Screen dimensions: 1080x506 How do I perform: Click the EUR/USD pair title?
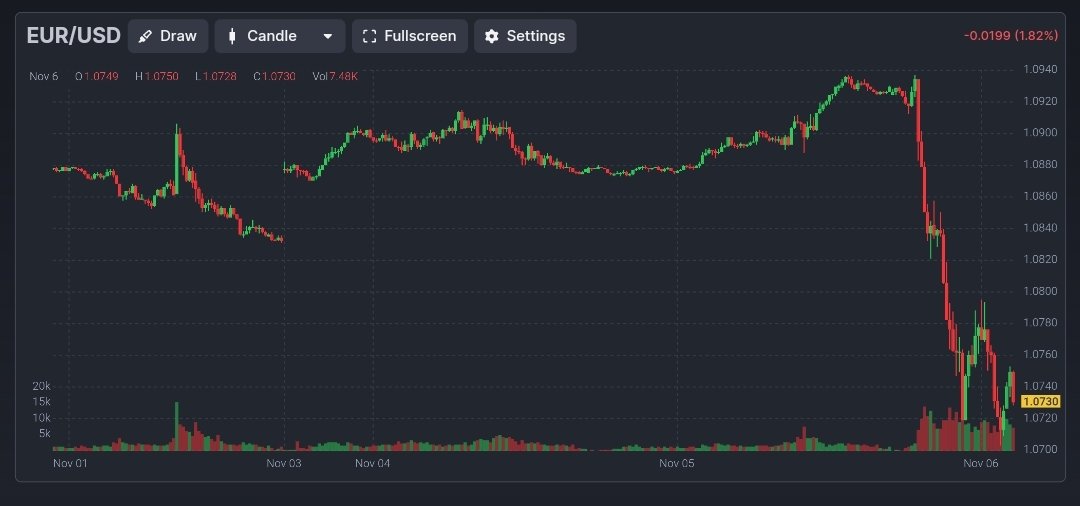[x=74, y=36]
